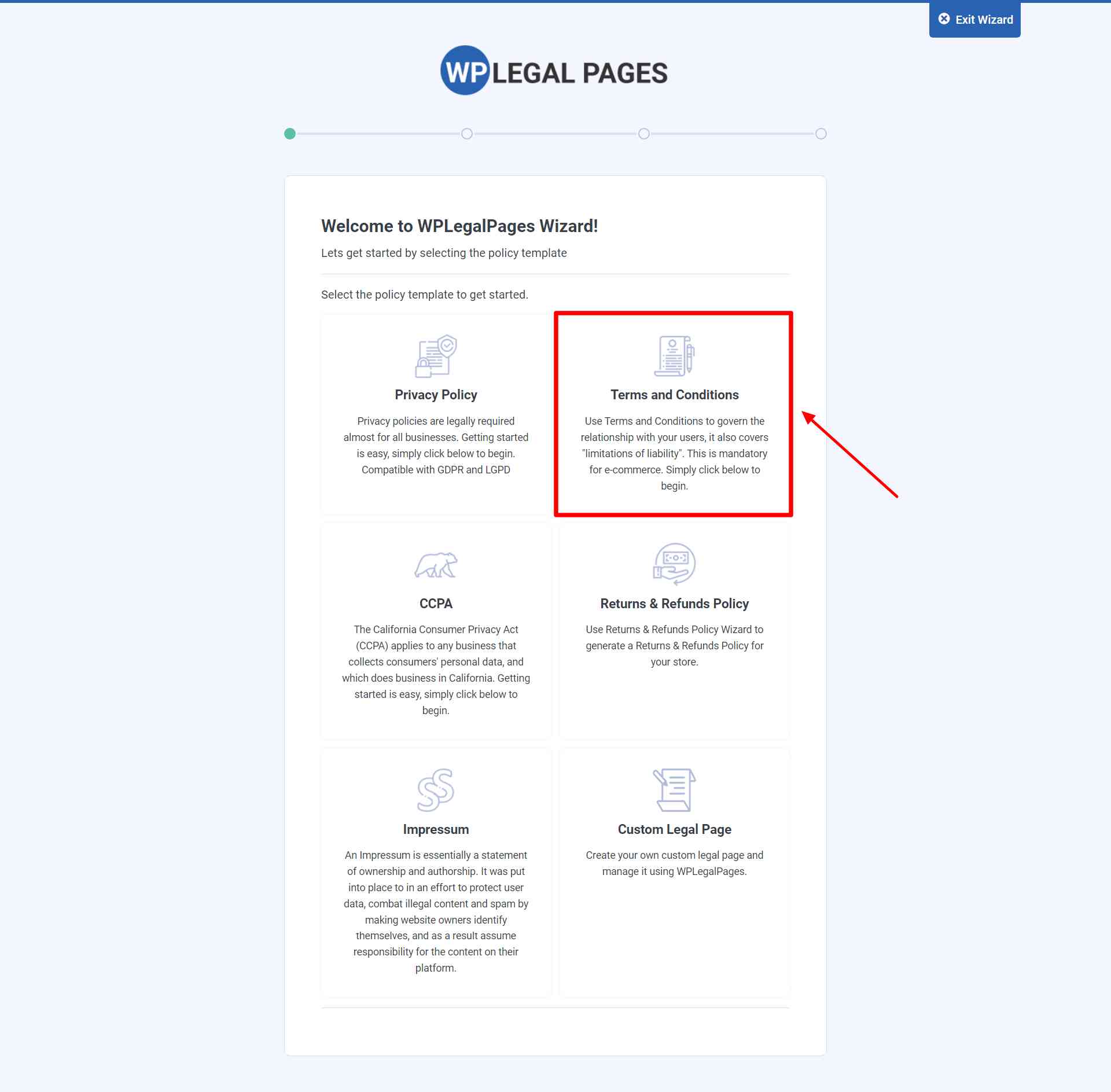
Task: Click the Returns & Refunds money icon
Action: coord(675,564)
